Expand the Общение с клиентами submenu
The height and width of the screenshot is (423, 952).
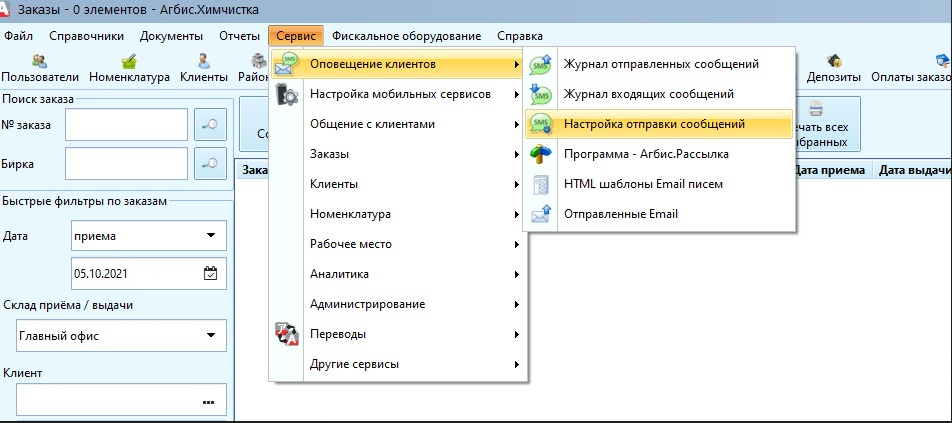[x=398, y=124]
